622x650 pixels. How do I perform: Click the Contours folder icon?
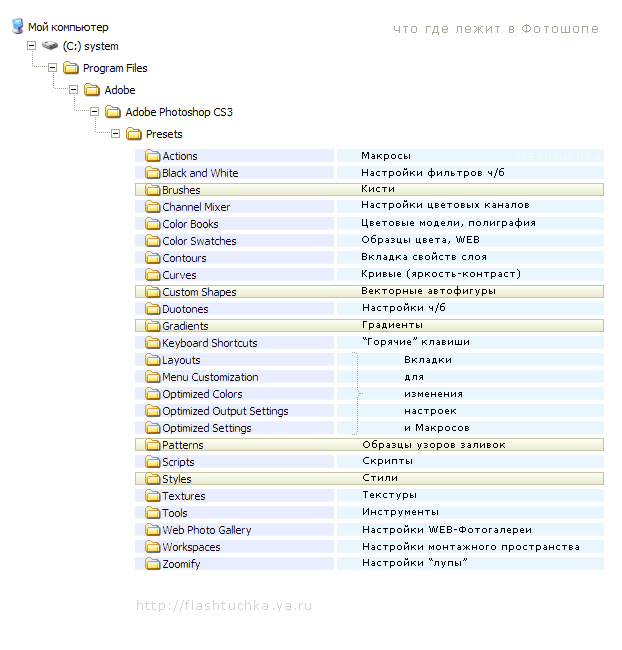(153, 258)
